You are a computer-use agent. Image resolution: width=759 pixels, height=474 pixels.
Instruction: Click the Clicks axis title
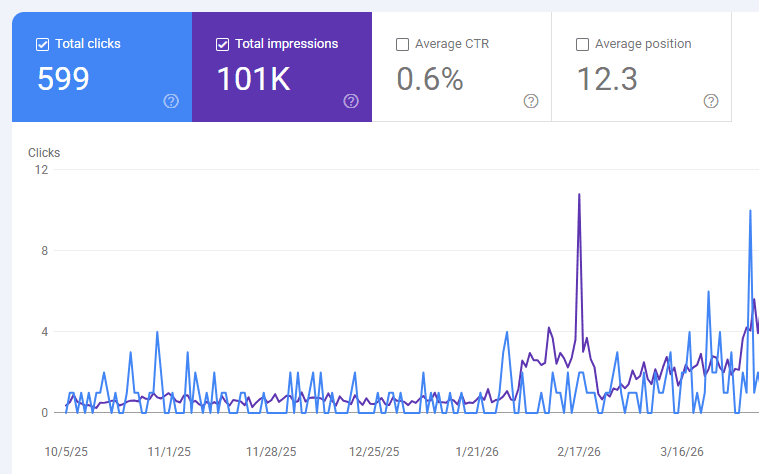click(44, 153)
